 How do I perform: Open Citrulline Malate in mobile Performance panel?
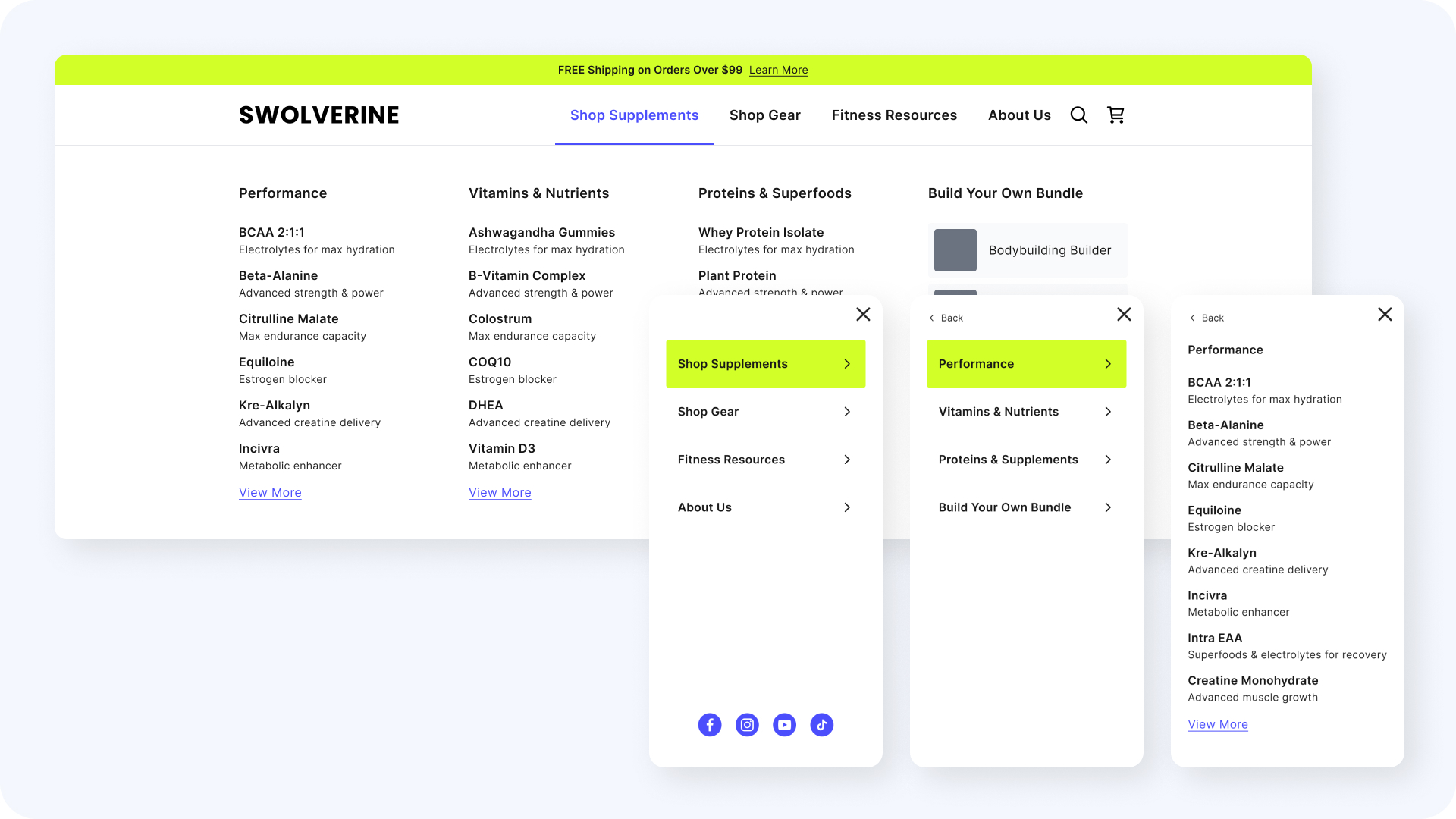coord(1250,475)
